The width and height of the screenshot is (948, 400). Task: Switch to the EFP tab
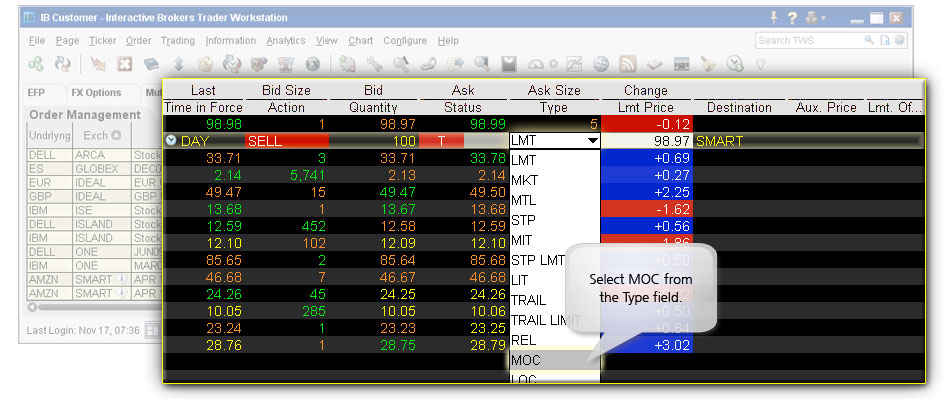coord(36,93)
